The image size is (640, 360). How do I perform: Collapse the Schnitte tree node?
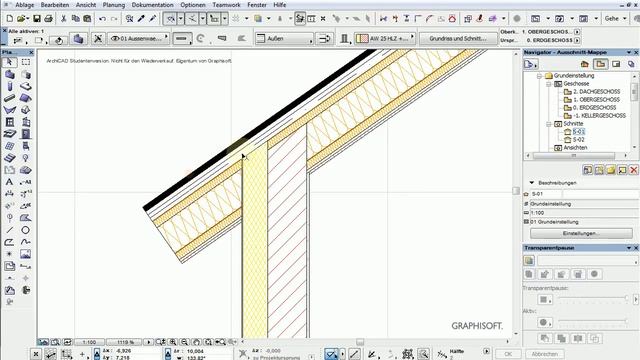tap(549, 124)
